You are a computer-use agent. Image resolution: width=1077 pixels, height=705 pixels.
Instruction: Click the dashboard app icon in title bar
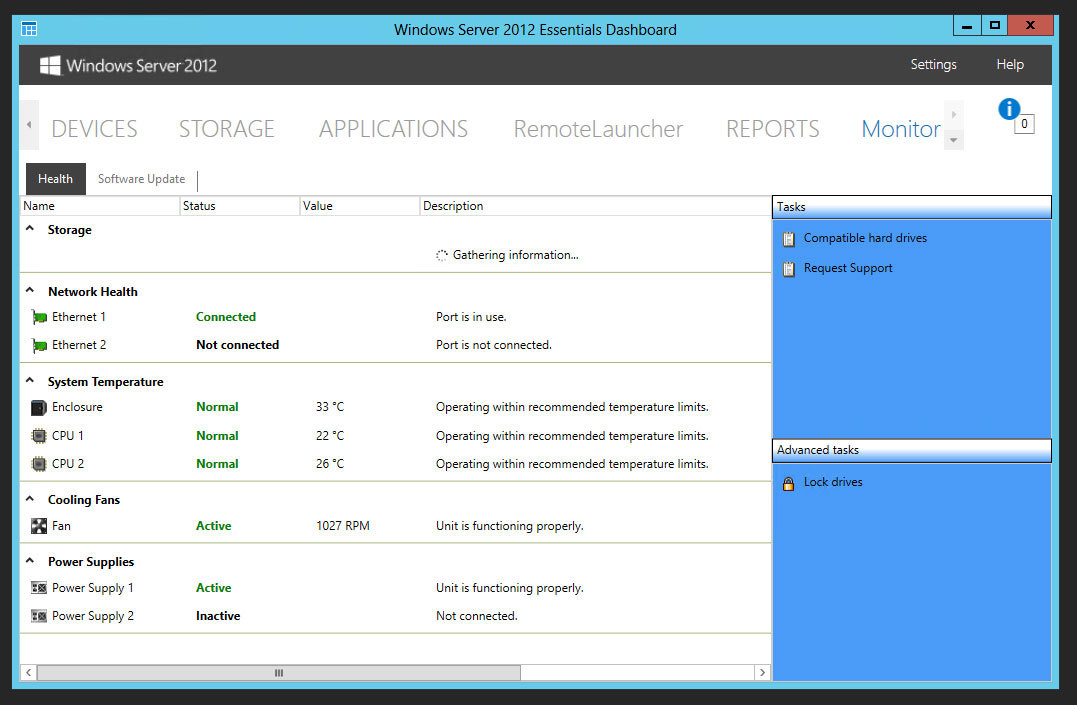[x=29, y=29]
